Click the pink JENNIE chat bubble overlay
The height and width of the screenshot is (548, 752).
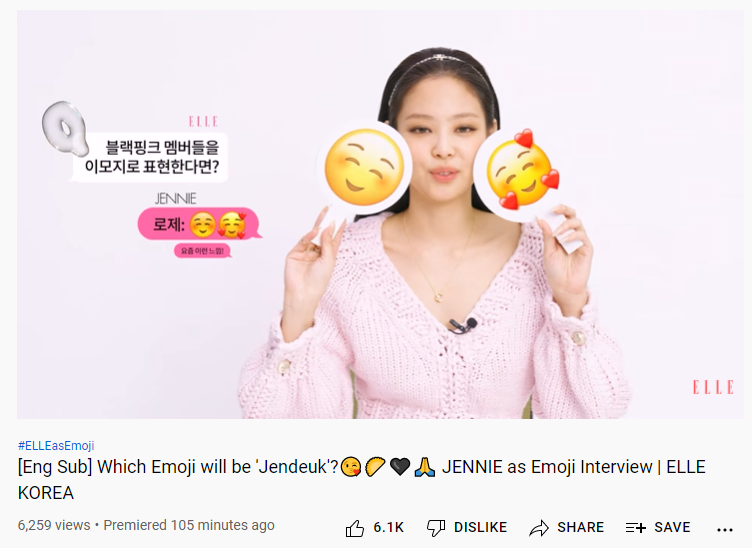point(200,224)
